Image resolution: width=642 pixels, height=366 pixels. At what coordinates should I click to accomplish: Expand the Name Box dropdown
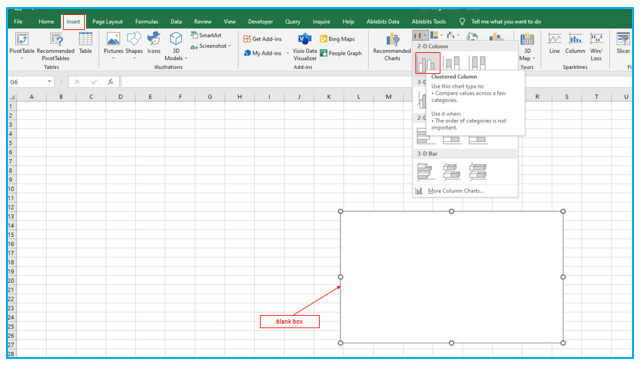(x=50, y=82)
